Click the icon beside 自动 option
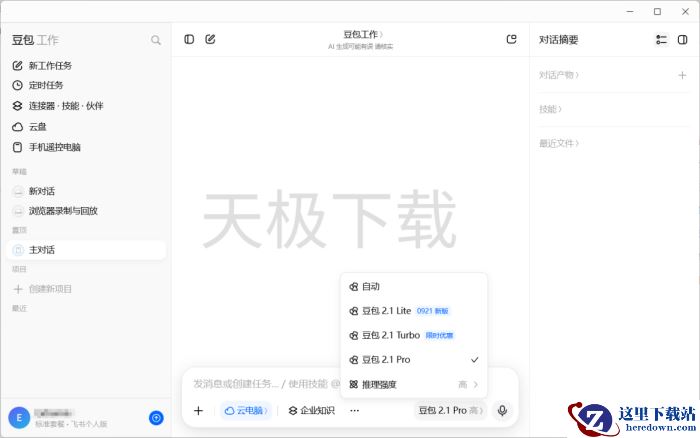Screen dimensions: 700x438 pyautogui.click(x=354, y=287)
